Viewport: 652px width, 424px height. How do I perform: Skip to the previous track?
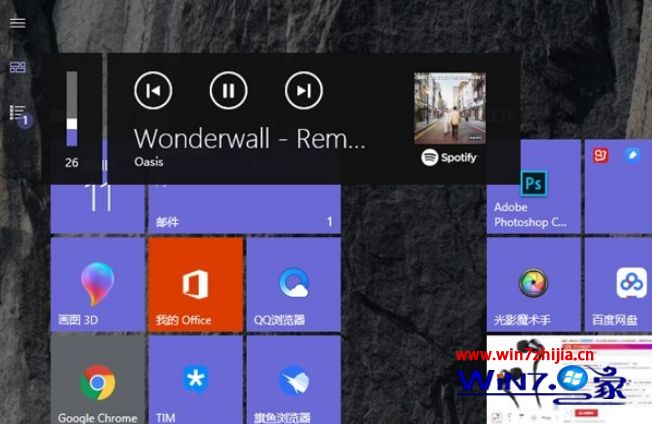click(153, 90)
